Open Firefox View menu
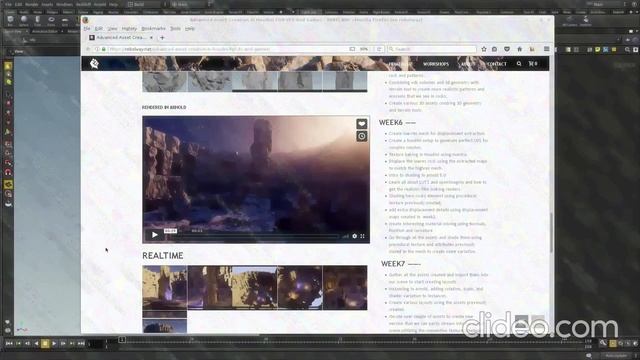 click(x=112, y=29)
